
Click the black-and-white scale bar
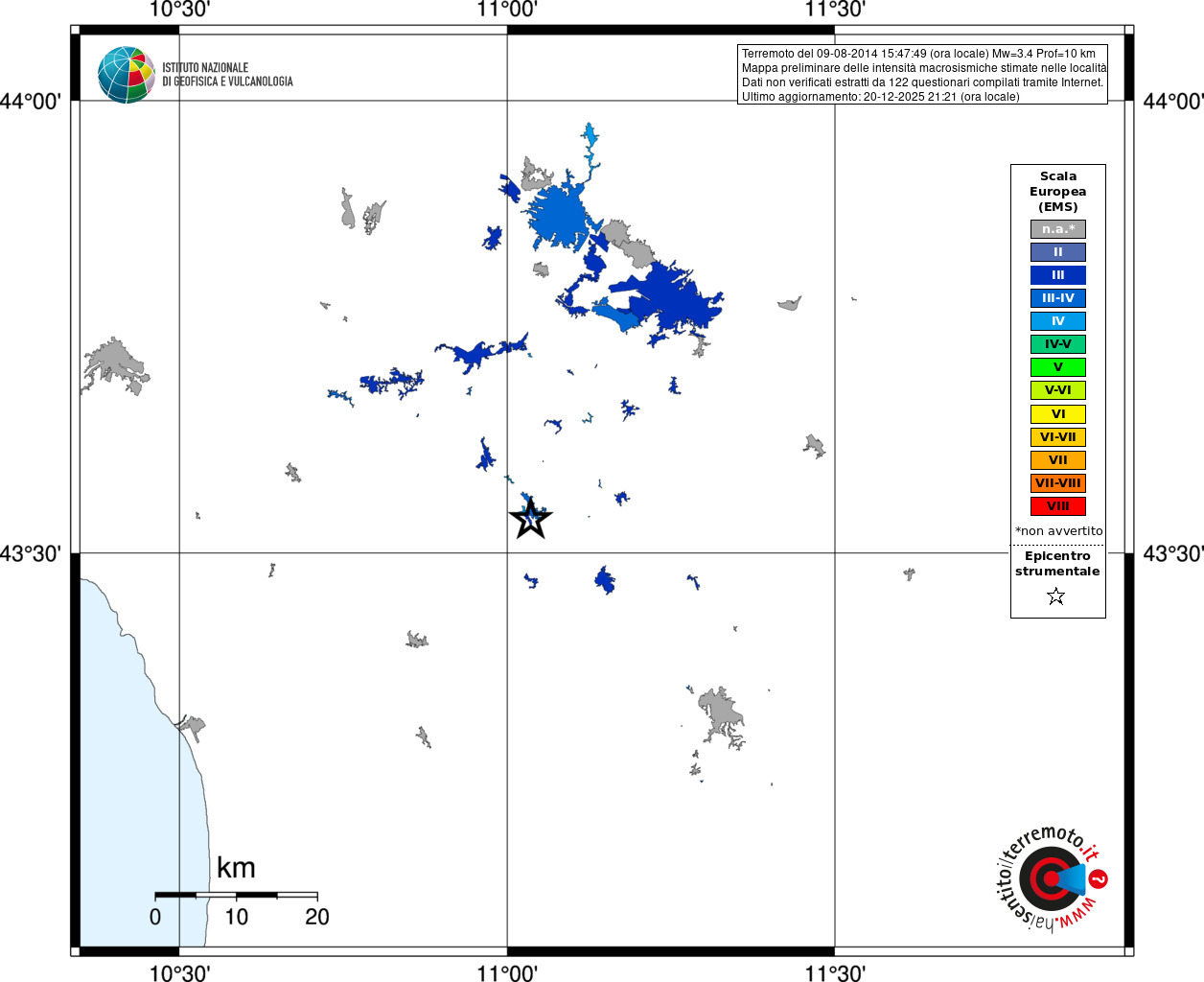tap(236, 895)
